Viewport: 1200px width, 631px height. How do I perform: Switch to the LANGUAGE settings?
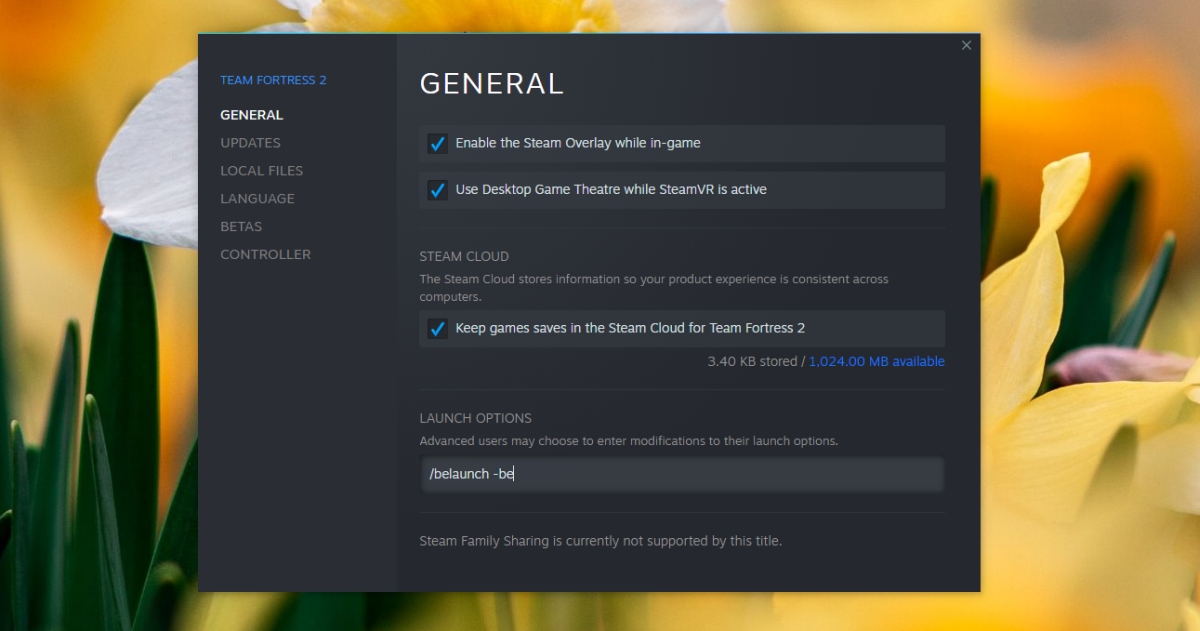(x=257, y=199)
